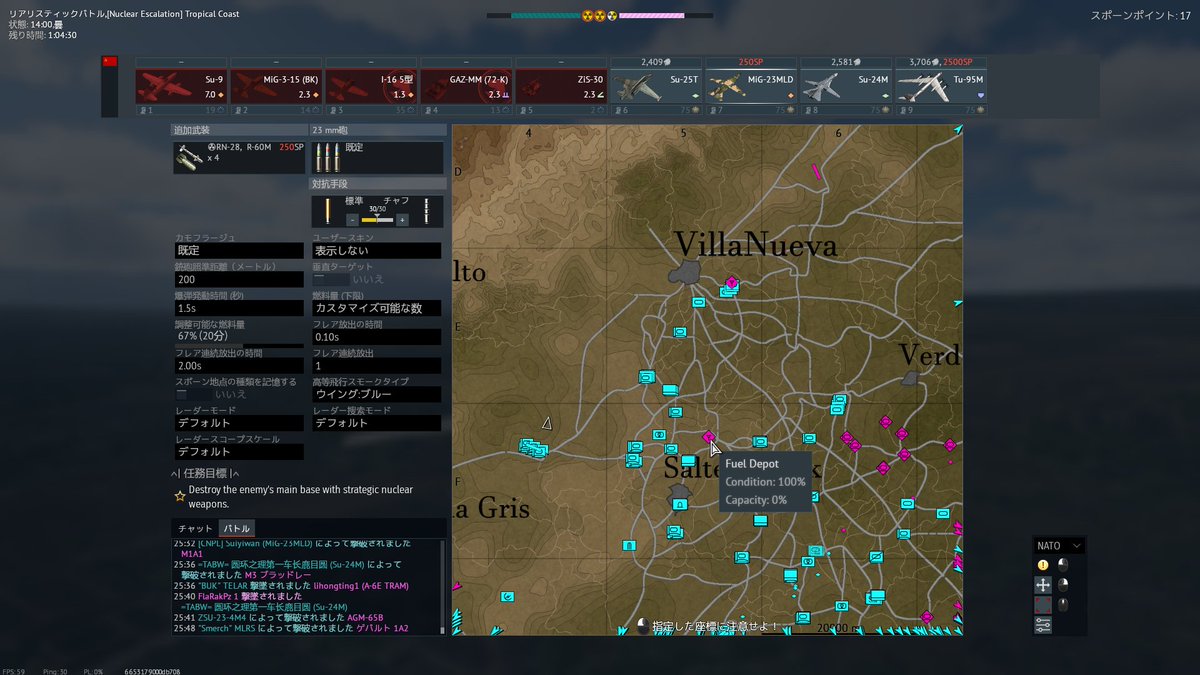The image size is (1200, 675).
Task: Click the pink diamond marker near VillaNueva
Action: 731,283
